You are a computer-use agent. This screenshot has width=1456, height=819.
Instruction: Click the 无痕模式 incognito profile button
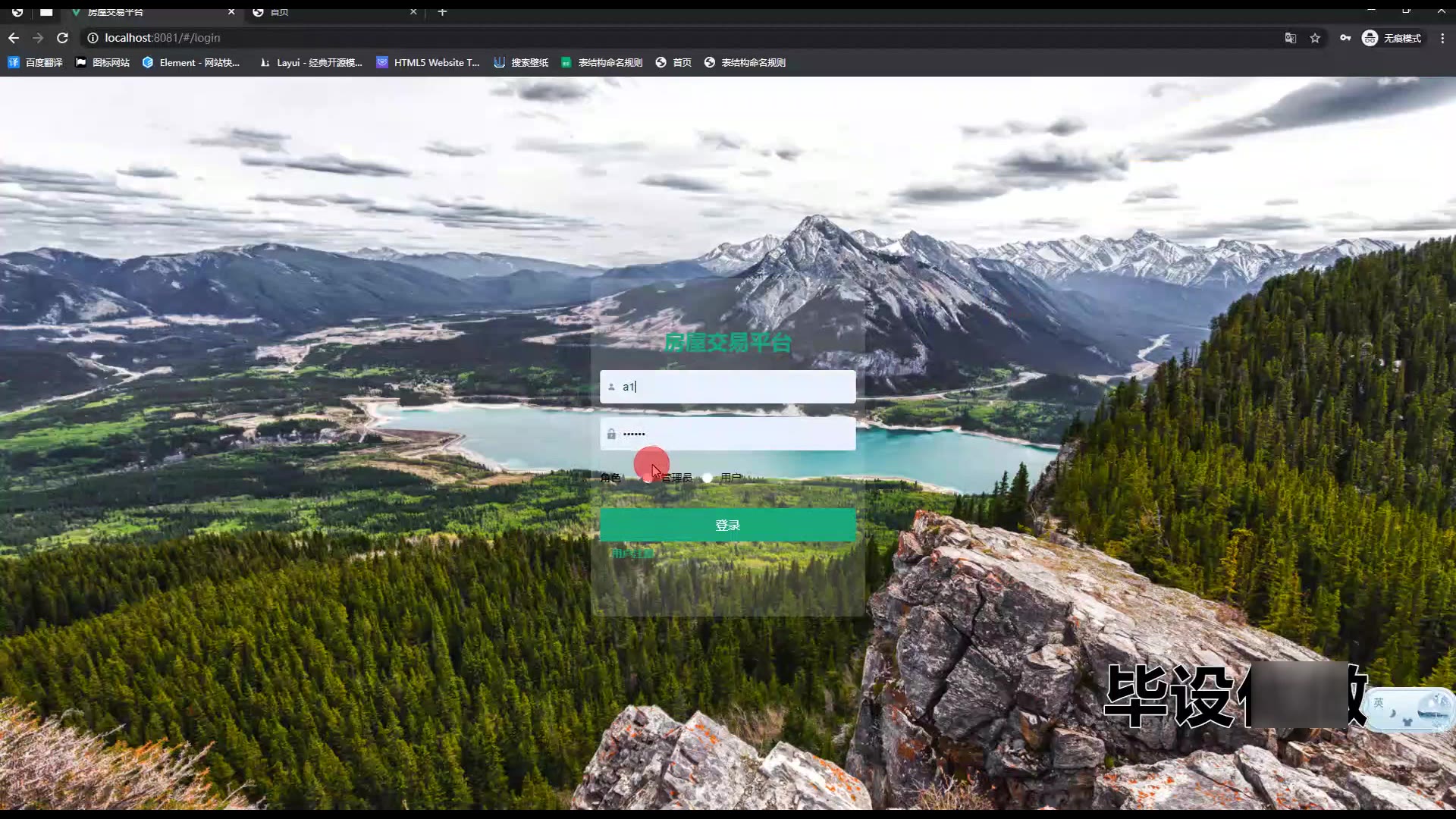coord(1392,38)
